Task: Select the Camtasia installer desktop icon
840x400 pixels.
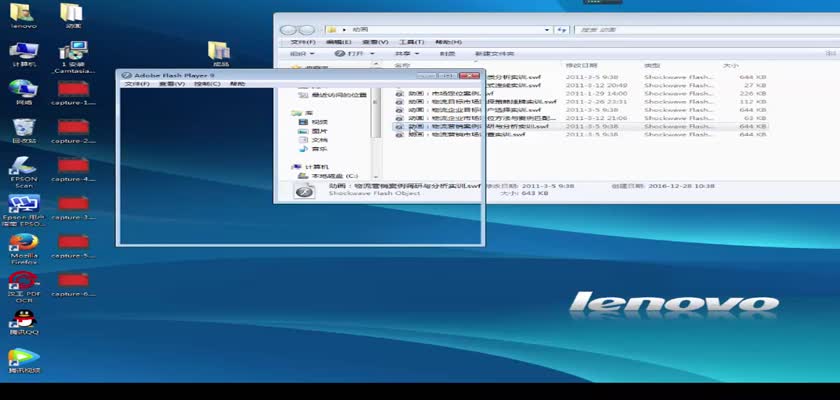Action: [73, 57]
